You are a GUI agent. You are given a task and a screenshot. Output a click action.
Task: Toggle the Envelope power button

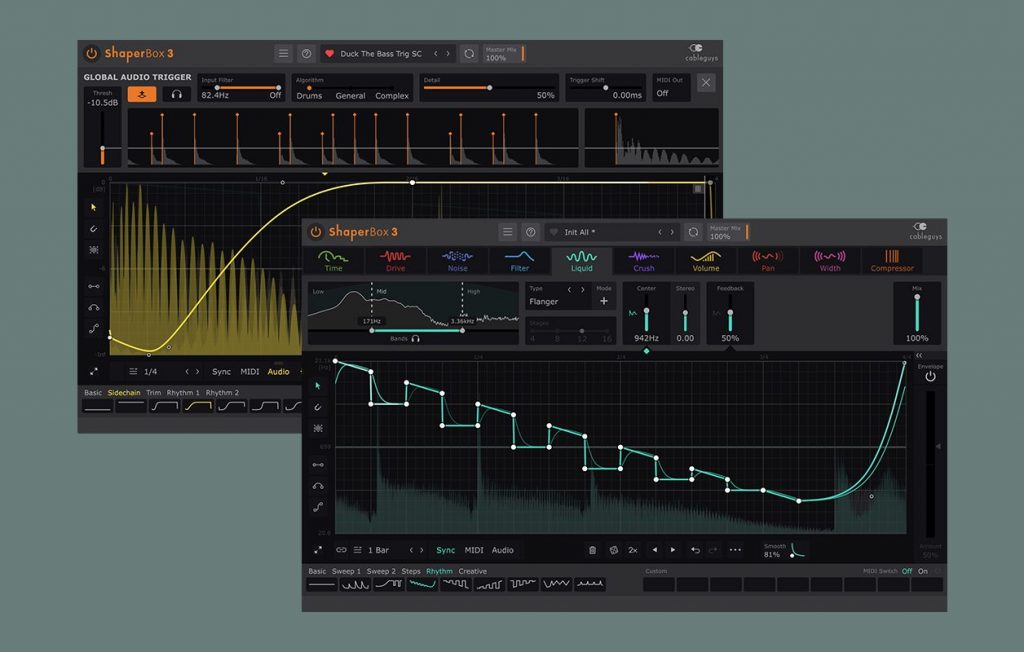point(930,377)
